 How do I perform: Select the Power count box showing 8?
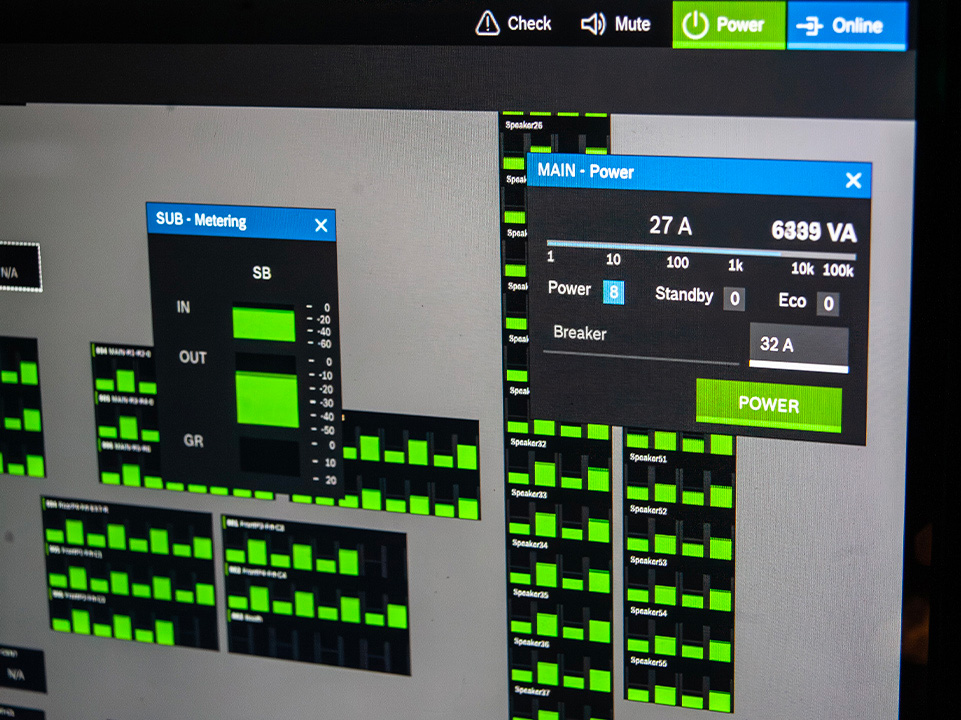613,292
